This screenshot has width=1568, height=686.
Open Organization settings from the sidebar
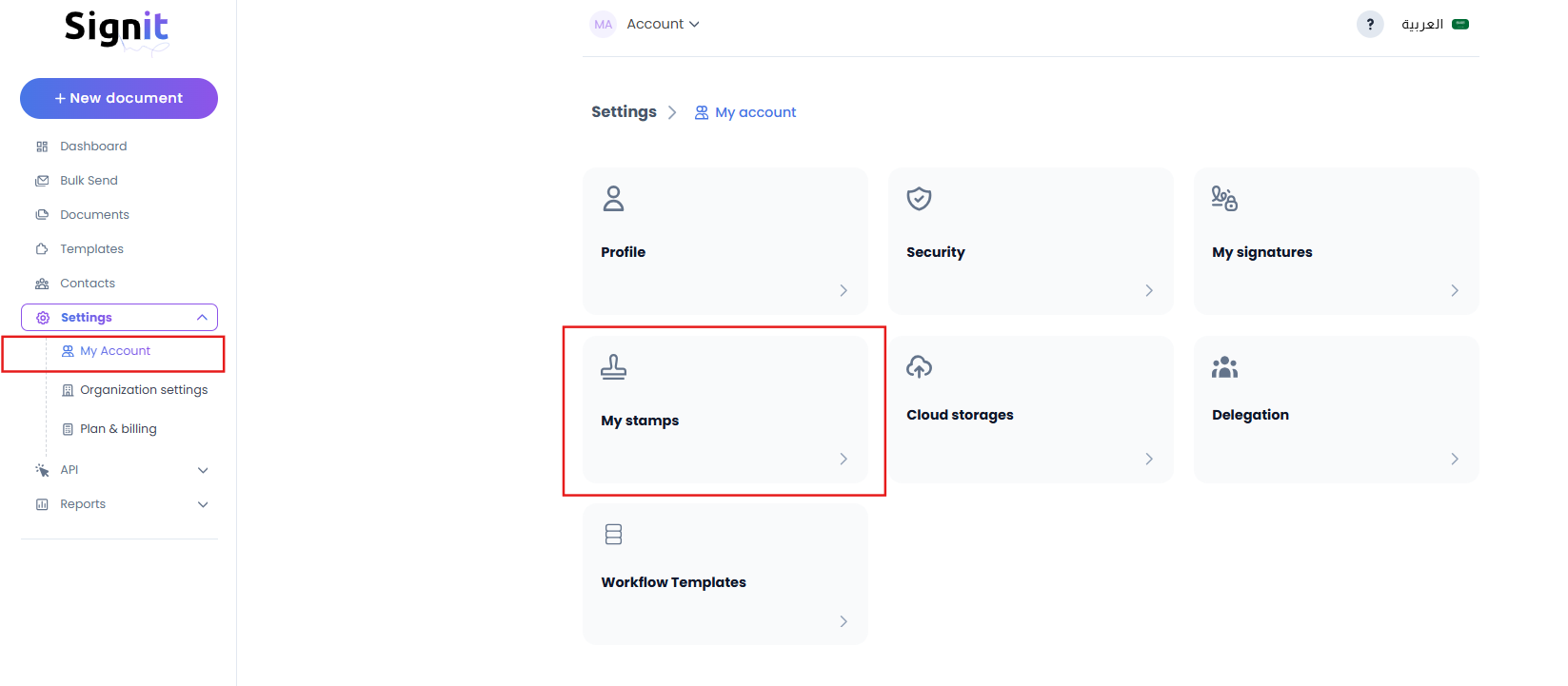(x=144, y=389)
